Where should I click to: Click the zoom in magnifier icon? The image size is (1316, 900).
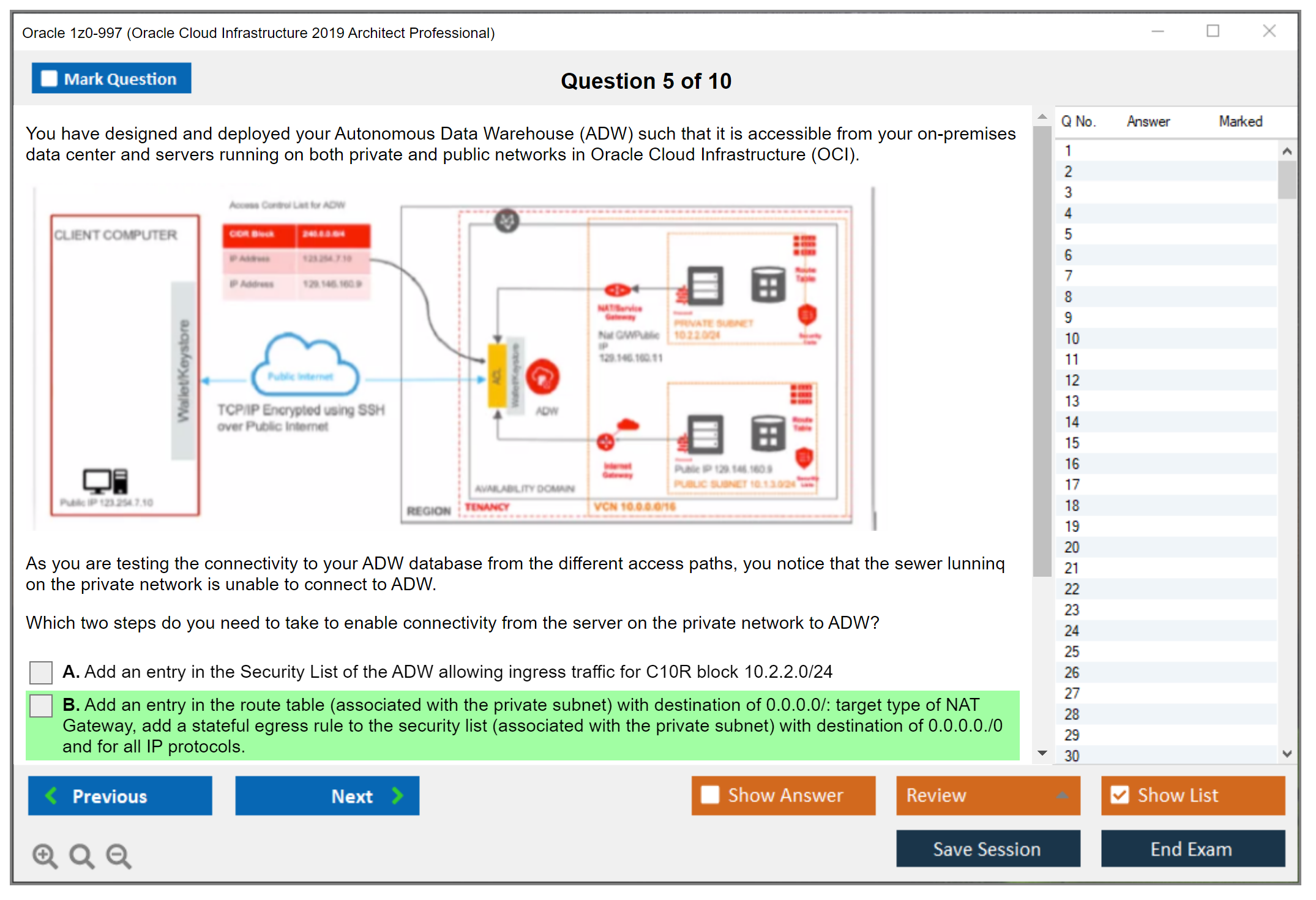[x=45, y=855]
